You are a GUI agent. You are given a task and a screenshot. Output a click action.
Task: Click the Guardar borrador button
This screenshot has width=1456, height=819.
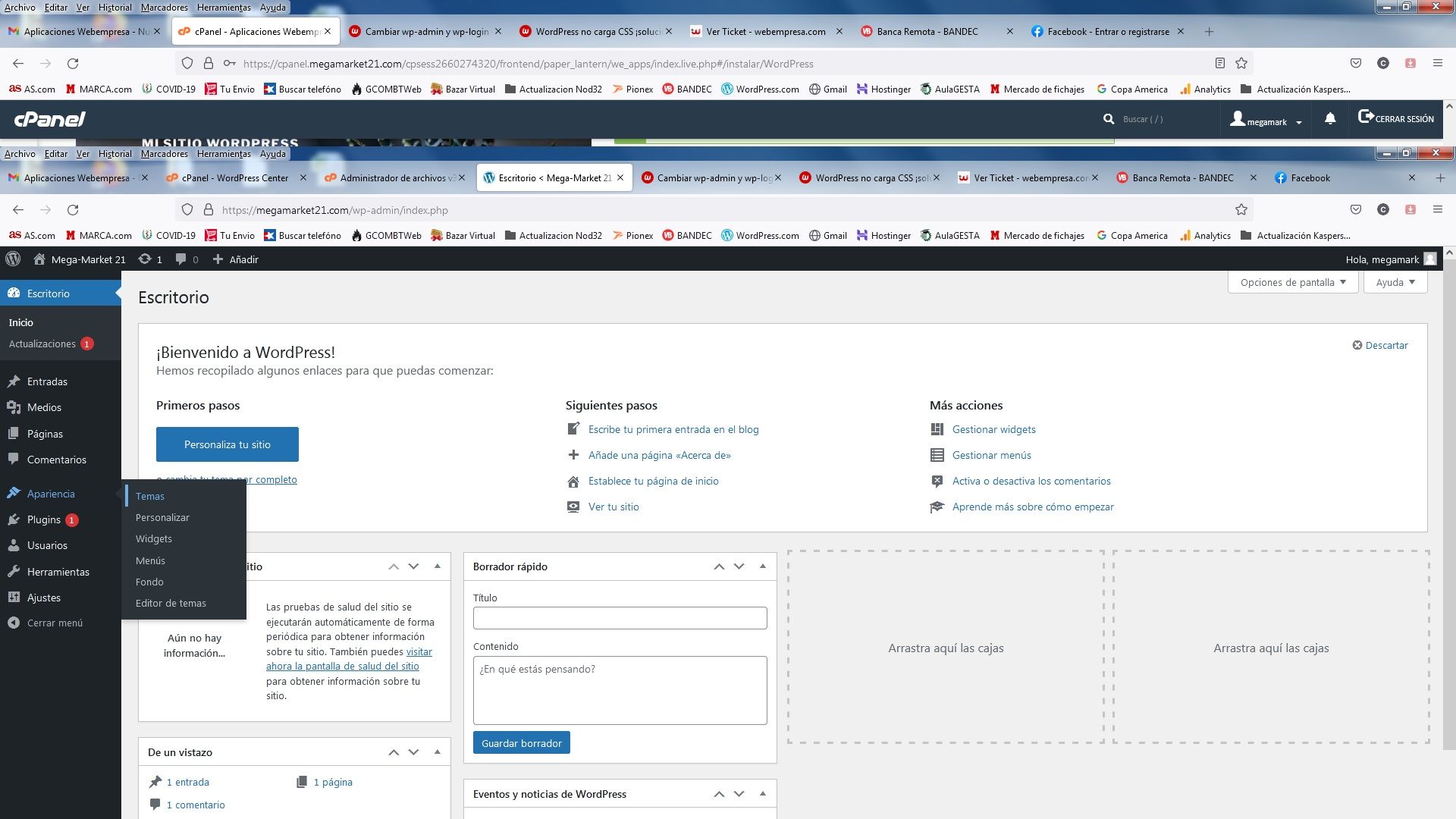522,743
